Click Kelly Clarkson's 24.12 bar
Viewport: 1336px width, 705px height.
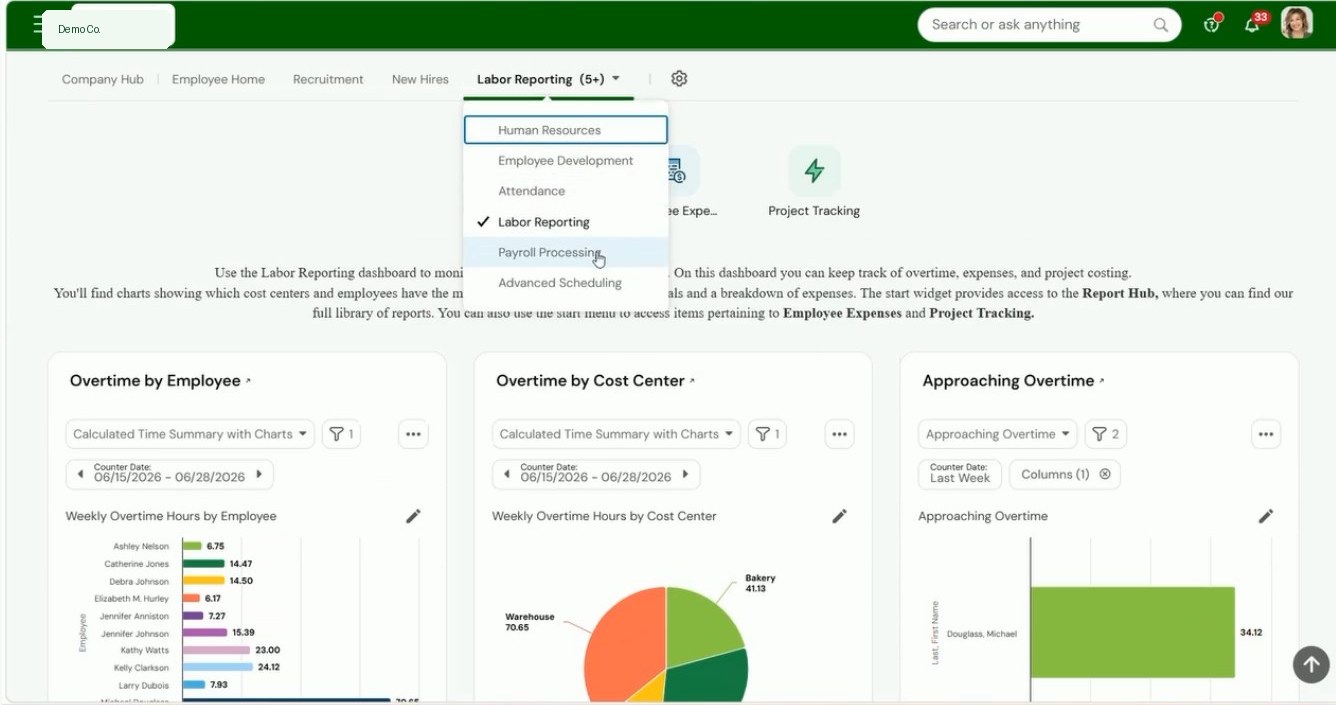coord(218,667)
